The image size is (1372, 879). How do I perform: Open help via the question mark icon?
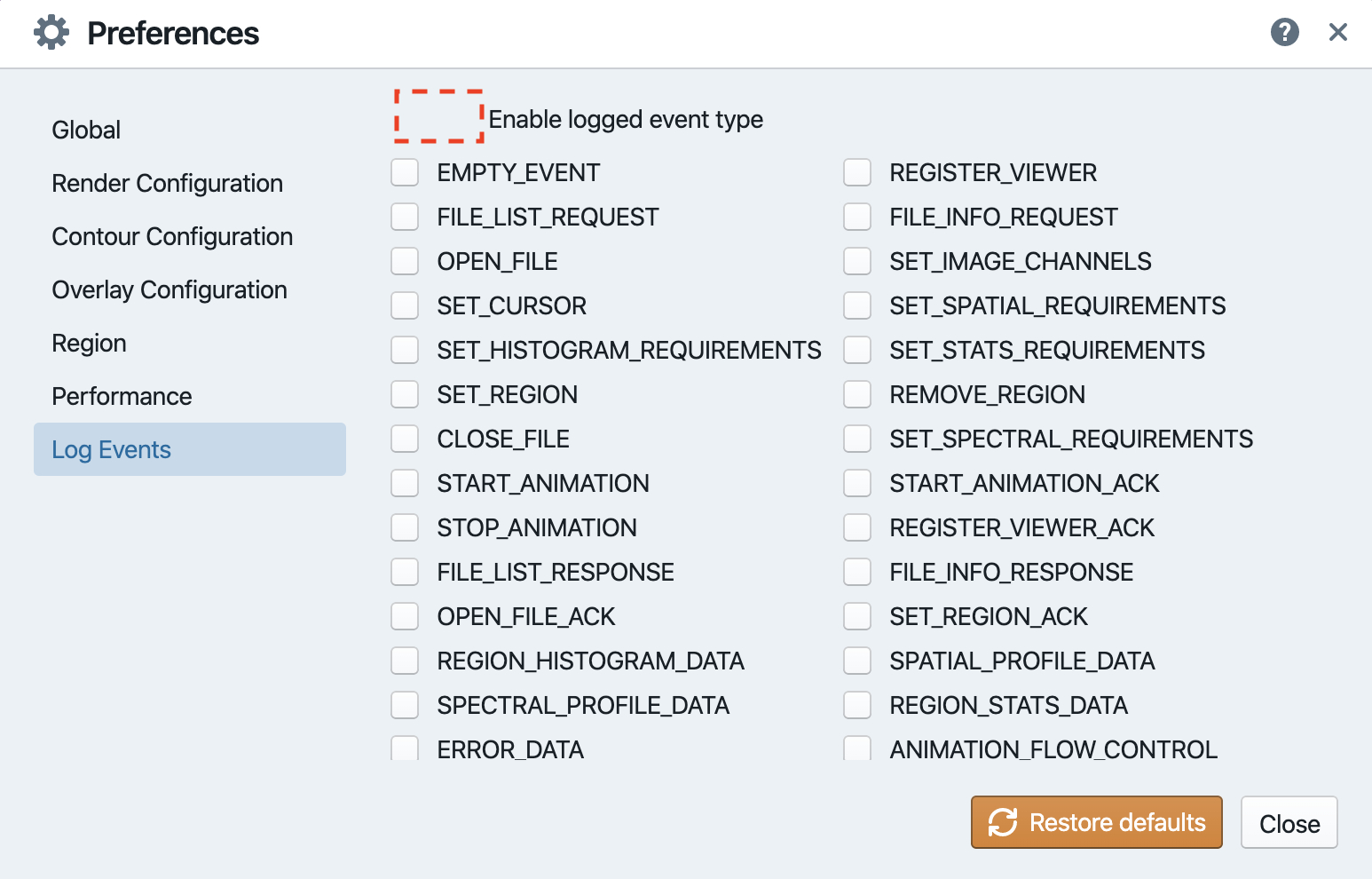(1284, 32)
